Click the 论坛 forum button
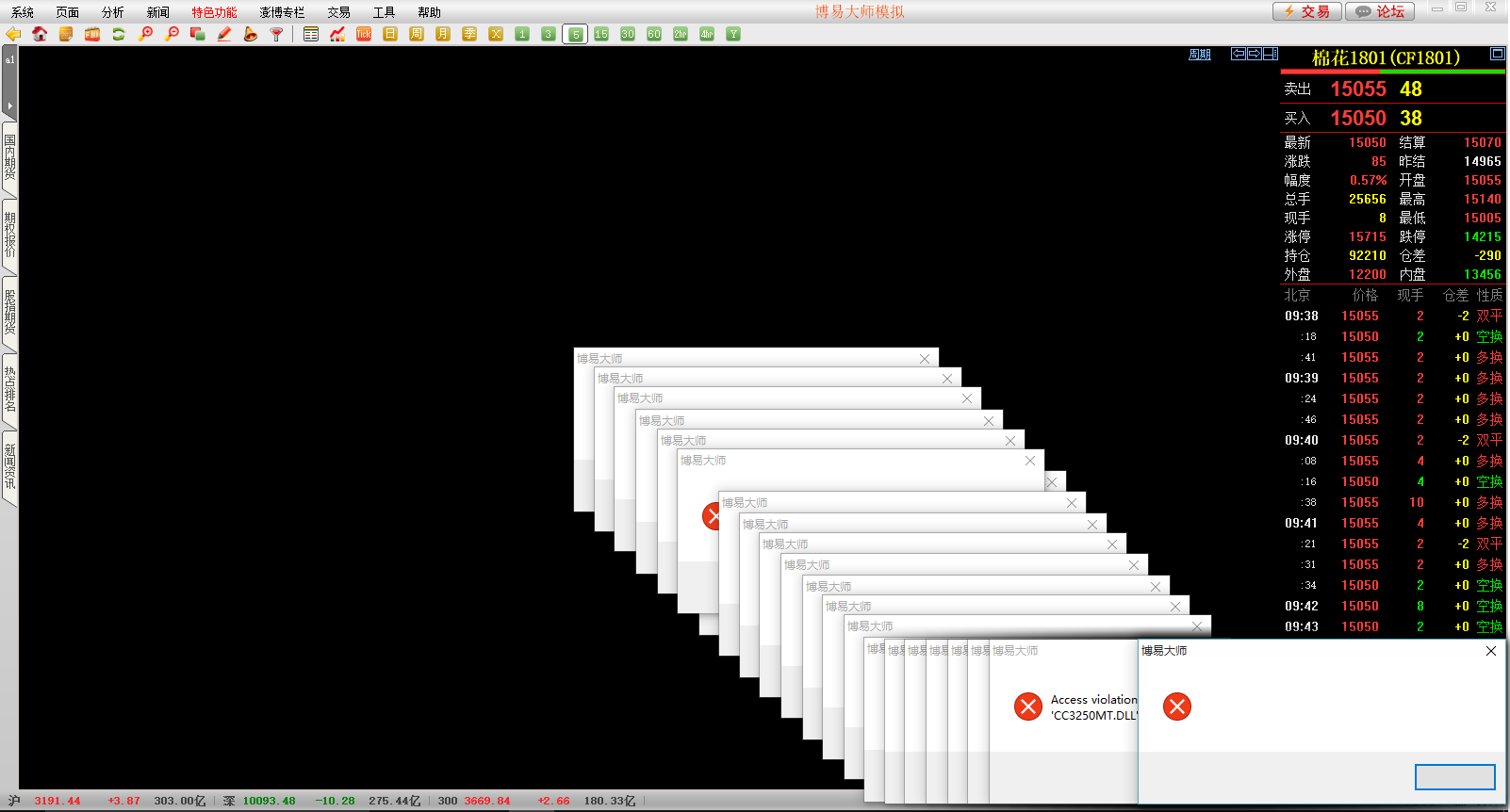Screen dimensions: 1510x812 point(1381,11)
